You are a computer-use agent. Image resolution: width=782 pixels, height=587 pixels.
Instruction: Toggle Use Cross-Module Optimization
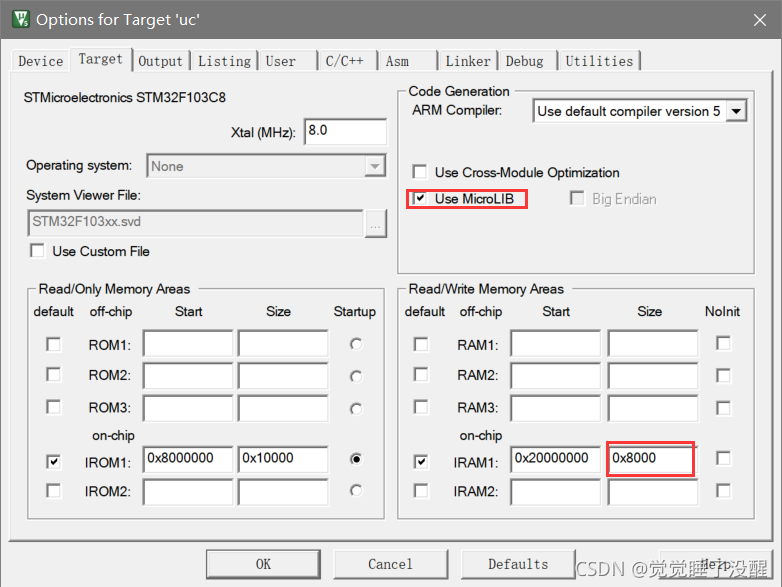[419, 172]
